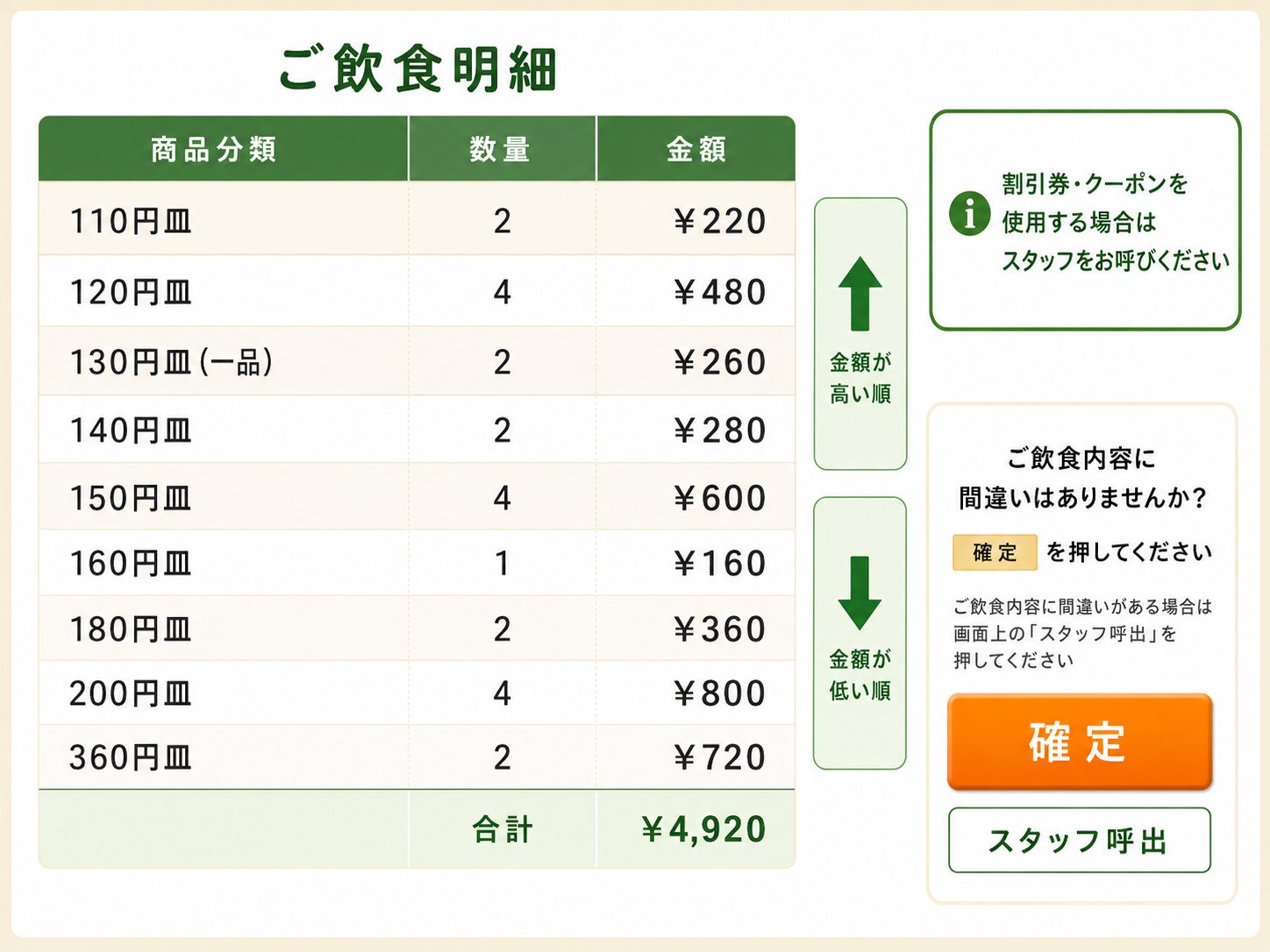This screenshot has height=952, width=1270.
Task: Select the 360円皿 row
Action: click(417, 757)
